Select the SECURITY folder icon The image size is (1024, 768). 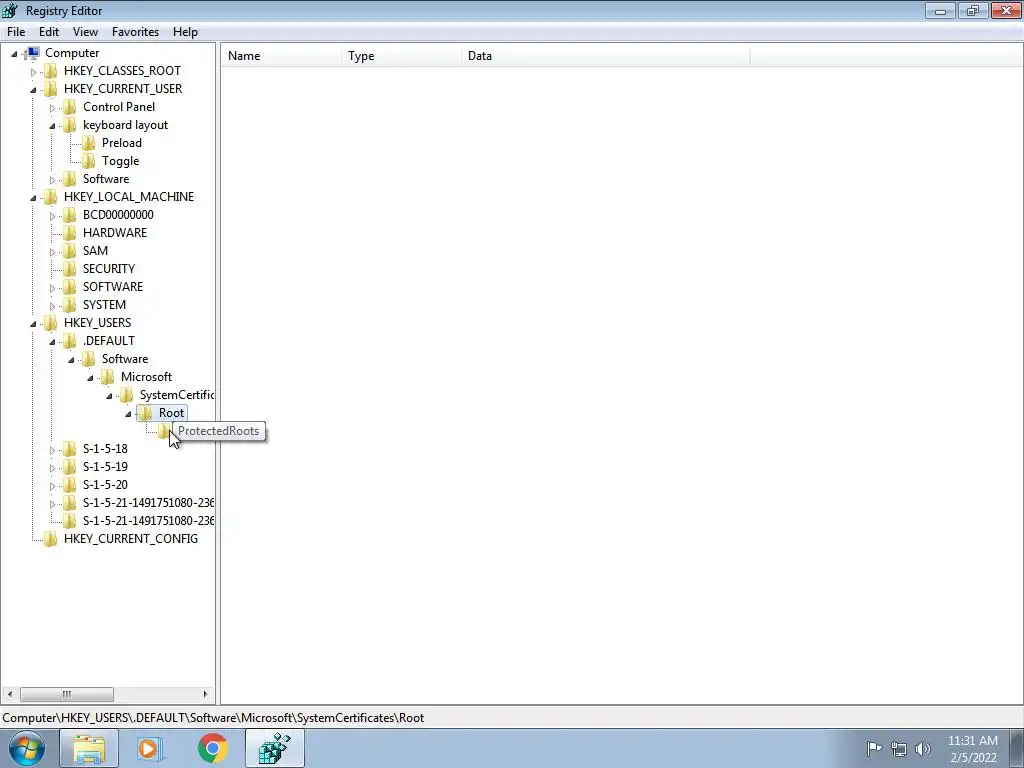click(69, 268)
